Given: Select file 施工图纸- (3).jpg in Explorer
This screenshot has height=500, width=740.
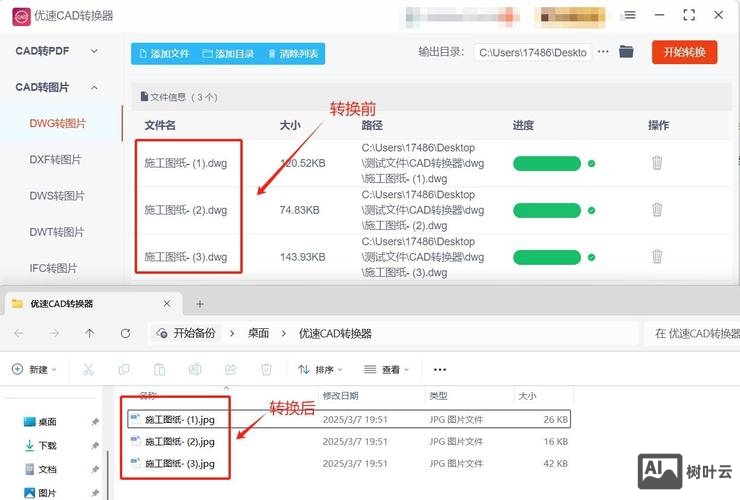Looking at the screenshot, I should pos(349,464).
